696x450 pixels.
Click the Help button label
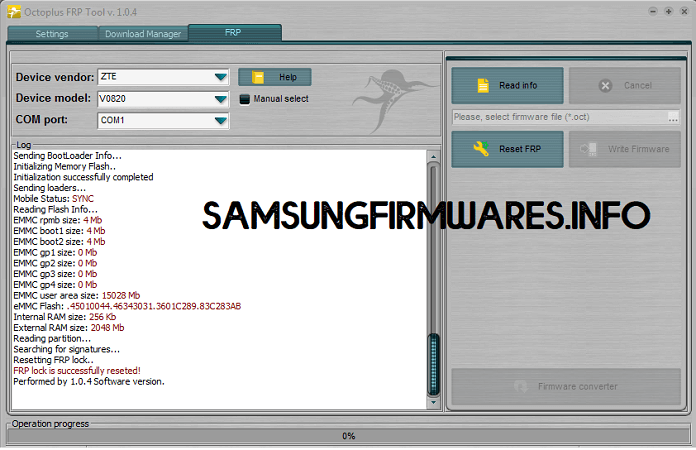288,77
